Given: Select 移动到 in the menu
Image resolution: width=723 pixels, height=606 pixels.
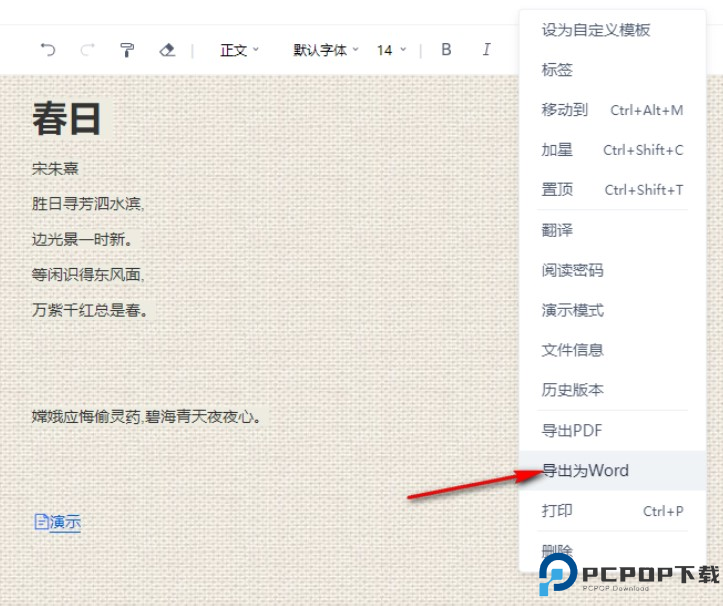Looking at the screenshot, I should point(612,110).
